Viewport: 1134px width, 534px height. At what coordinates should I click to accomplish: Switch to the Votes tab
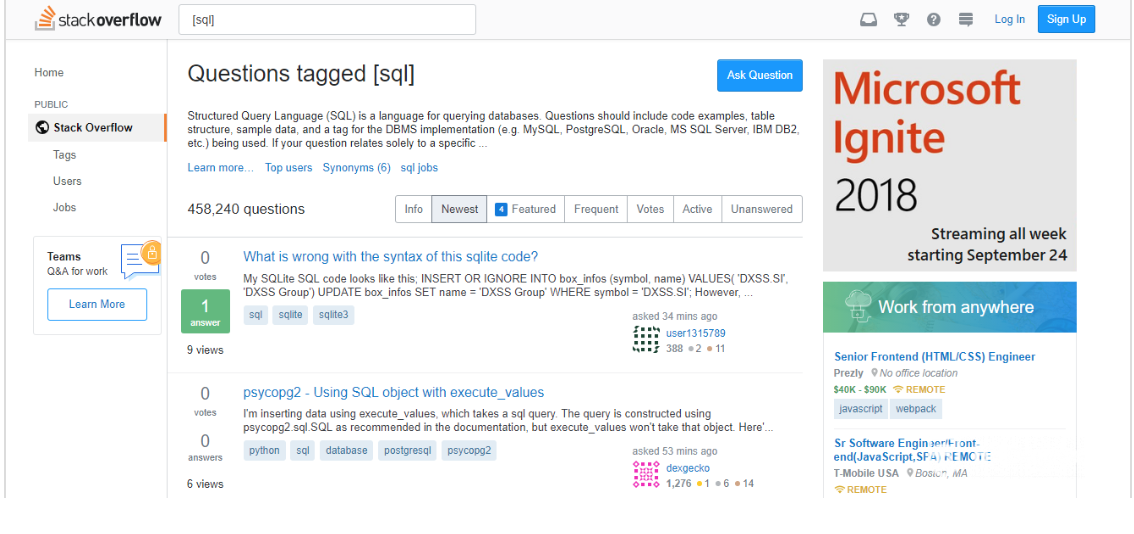click(x=650, y=209)
